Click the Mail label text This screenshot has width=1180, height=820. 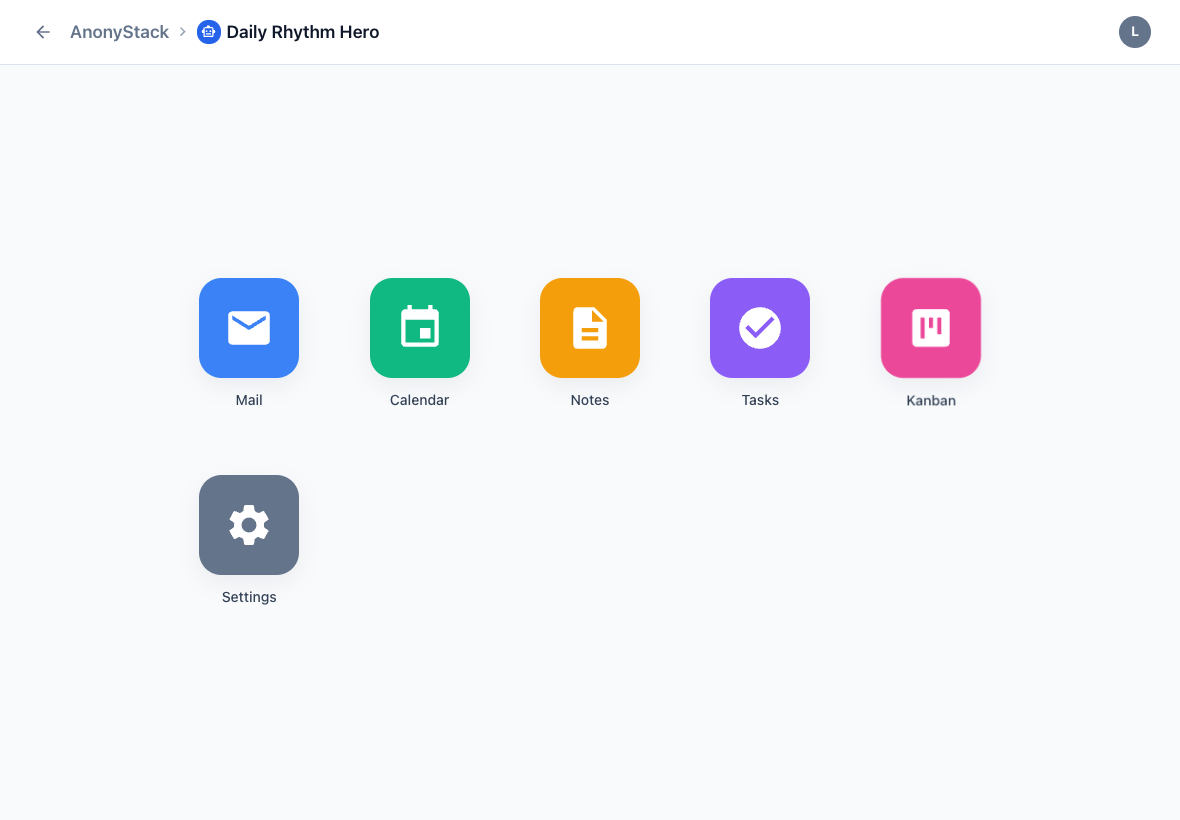[x=248, y=400]
